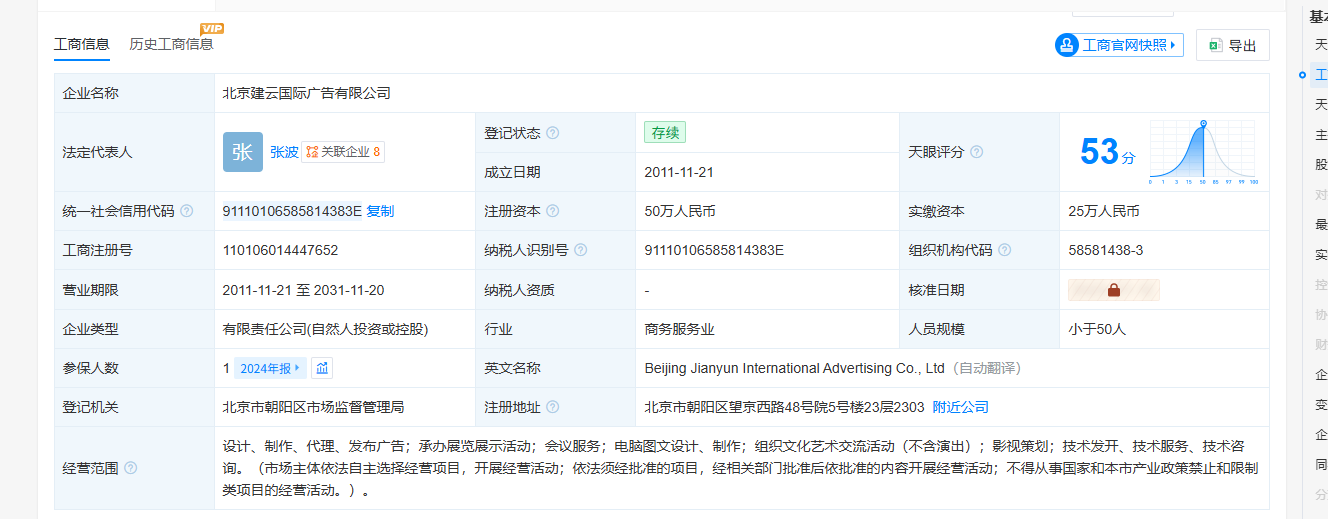Click help icon next to 天眼评分
1328x519 pixels.
pos(977,152)
